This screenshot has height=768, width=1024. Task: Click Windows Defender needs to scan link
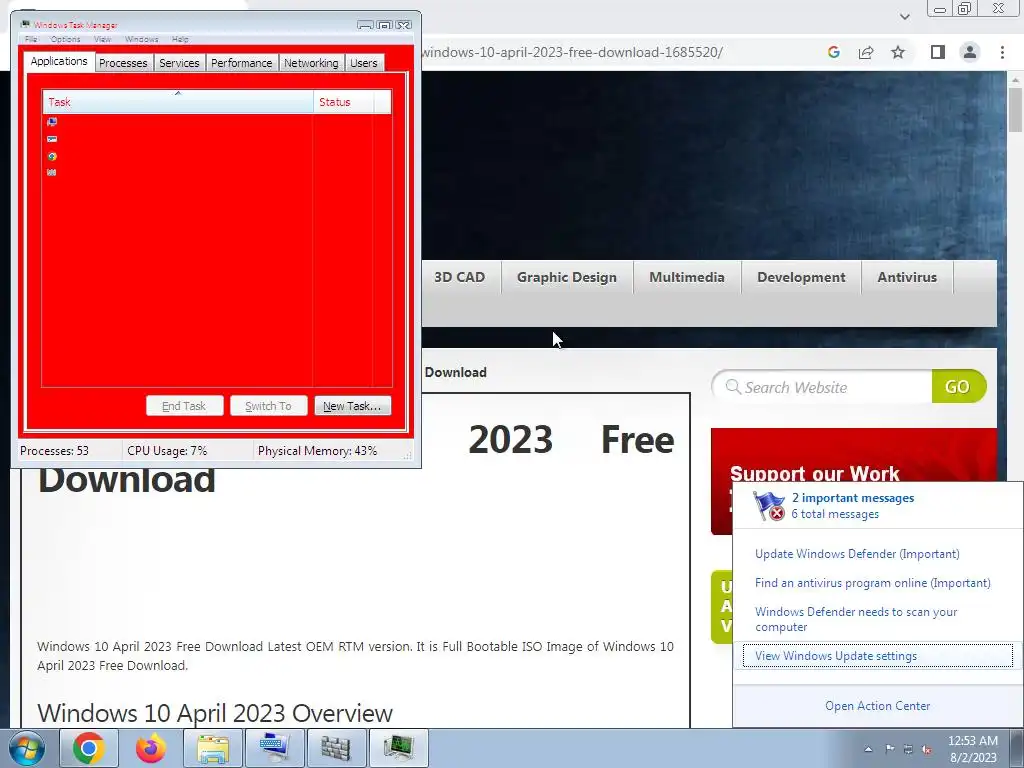click(x=856, y=619)
